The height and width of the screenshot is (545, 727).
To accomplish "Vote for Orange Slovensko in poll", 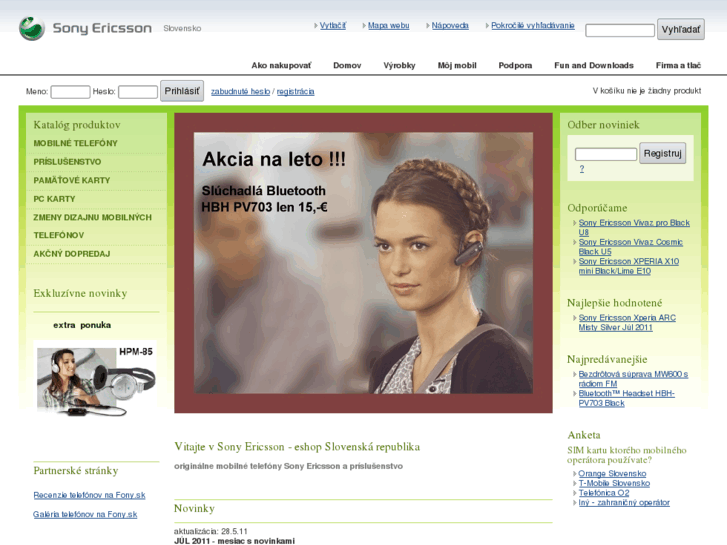I will pyautogui.click(x=612, y=474).
